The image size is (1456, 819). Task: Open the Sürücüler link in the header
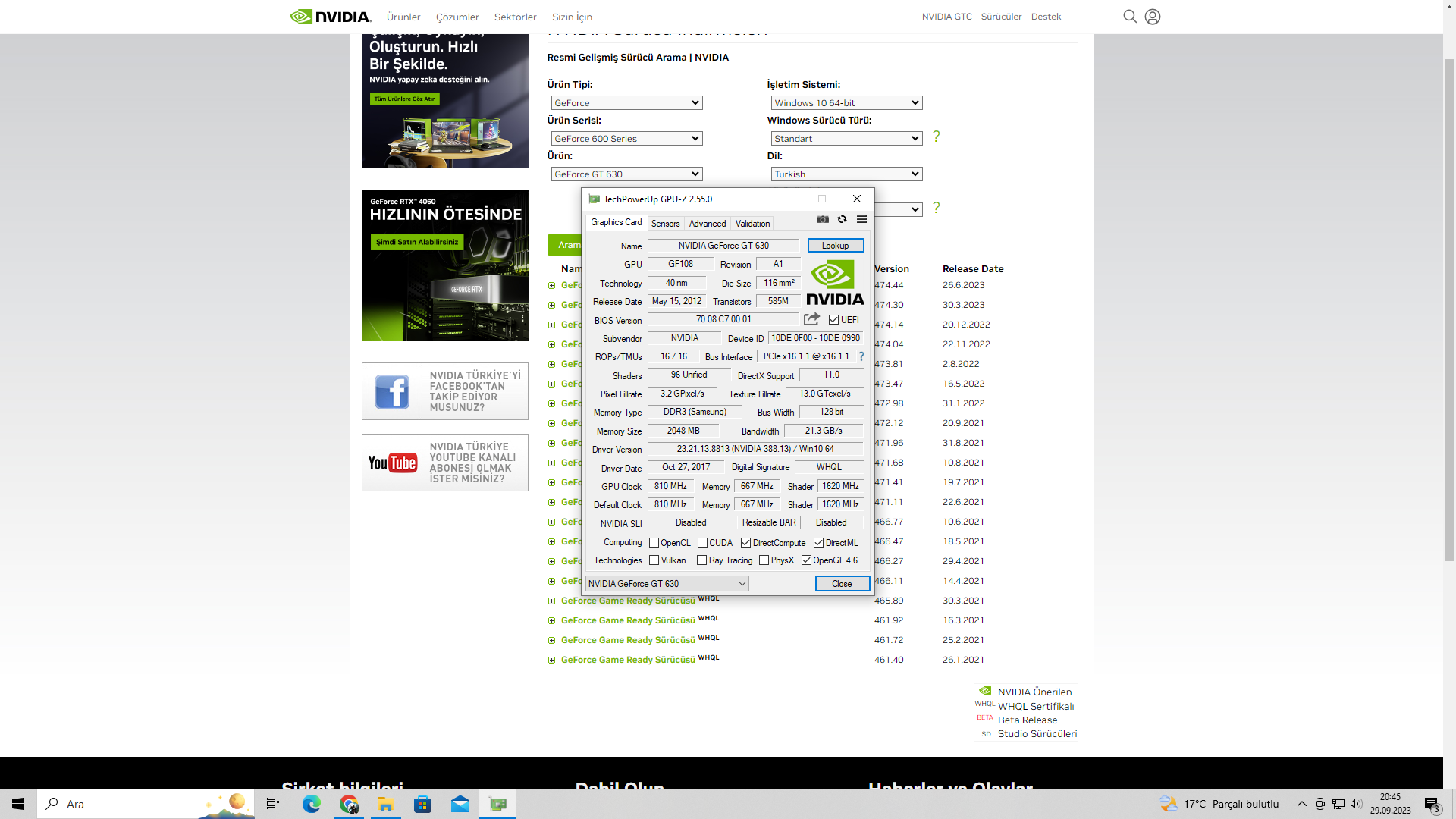tap(1001, 17)
